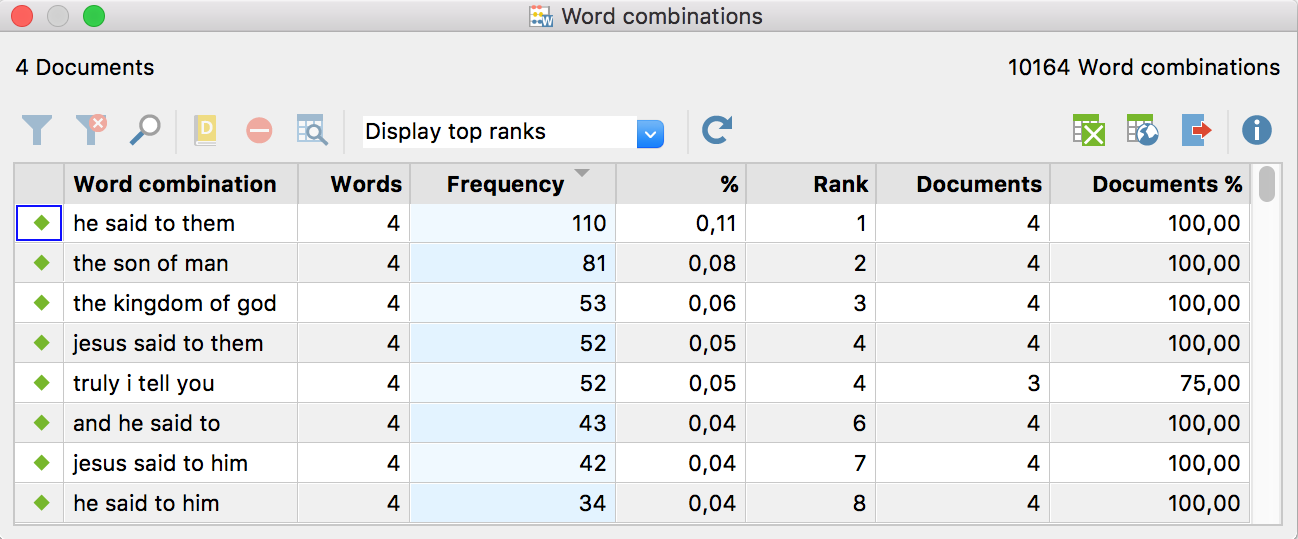Select the 'he said to them' cell

click(181, 223)
